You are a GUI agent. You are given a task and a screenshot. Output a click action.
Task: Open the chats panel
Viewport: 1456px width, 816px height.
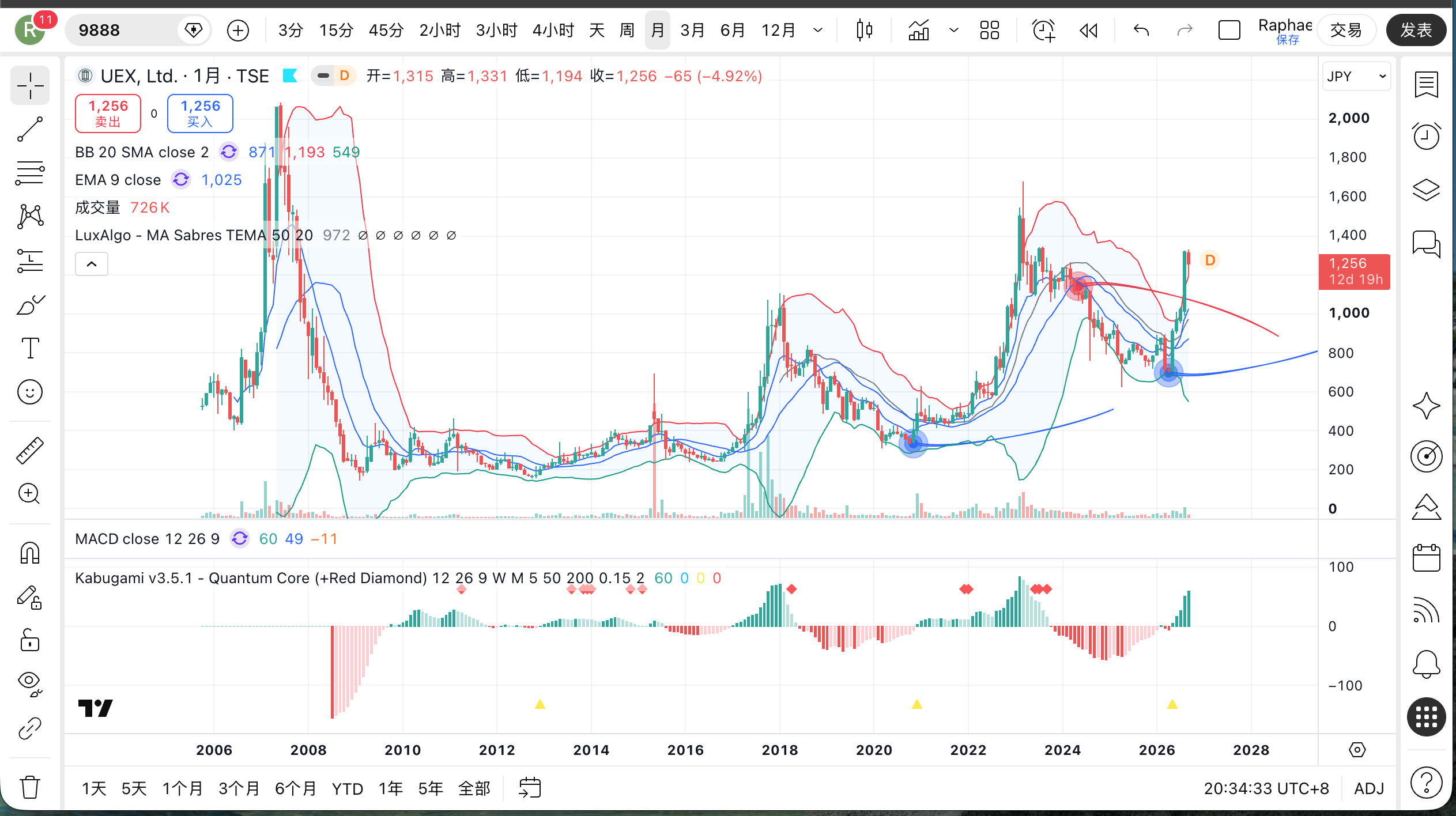pyautogui.click(x=1426, y=243)
